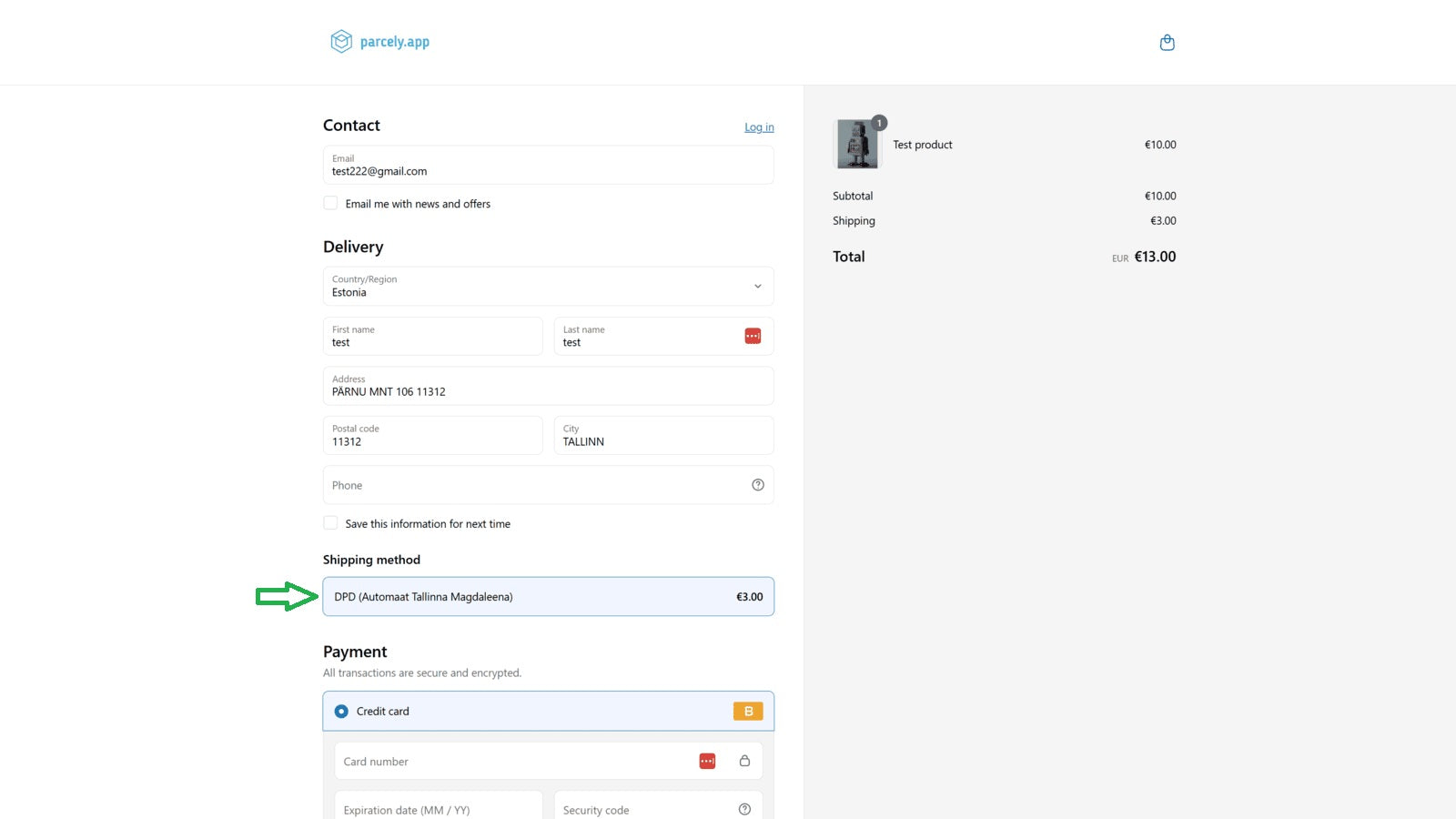Click the red password manager icon in Card number field
Viewport: 1456px width, 819px height.
(x=707, y=761)
